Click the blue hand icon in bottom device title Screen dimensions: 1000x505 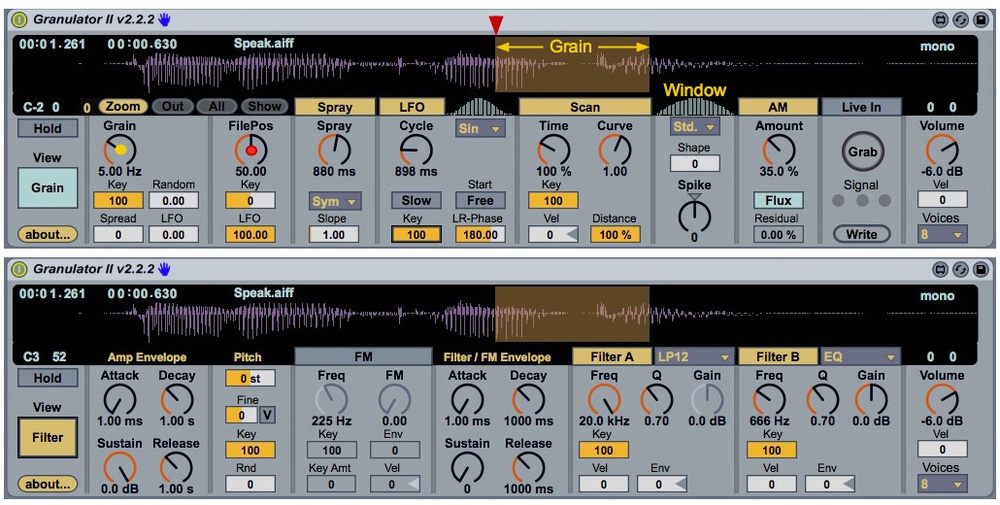[x=165, y=269]
